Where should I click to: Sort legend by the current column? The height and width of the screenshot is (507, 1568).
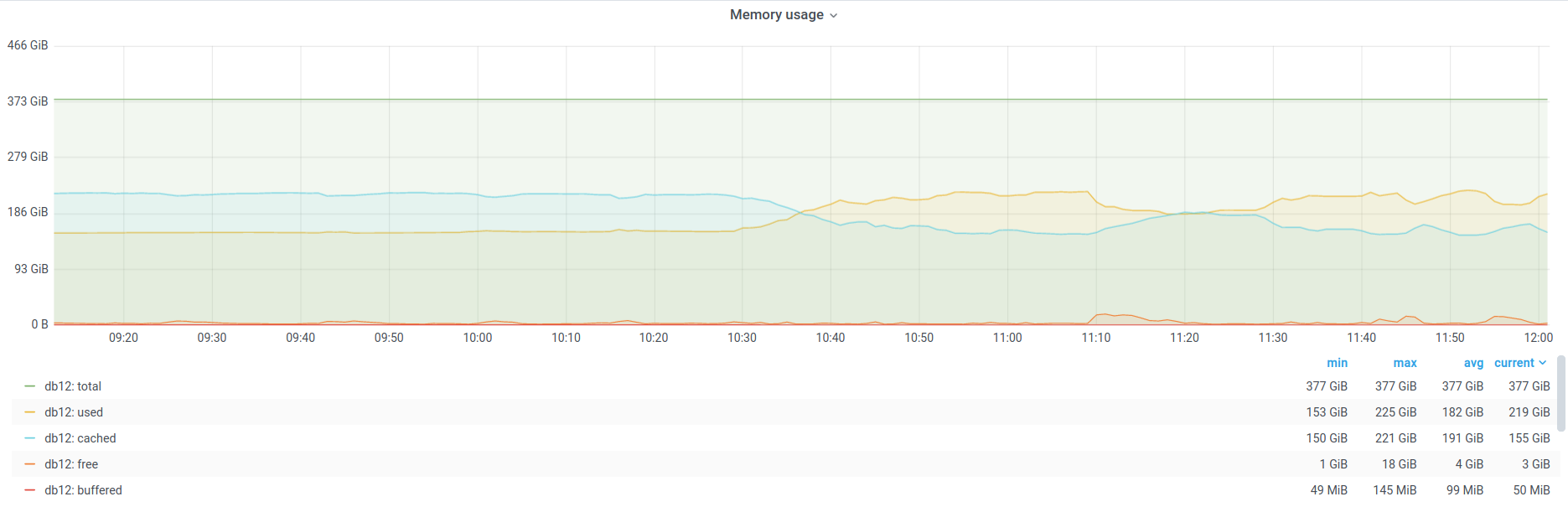point(1514,363)
